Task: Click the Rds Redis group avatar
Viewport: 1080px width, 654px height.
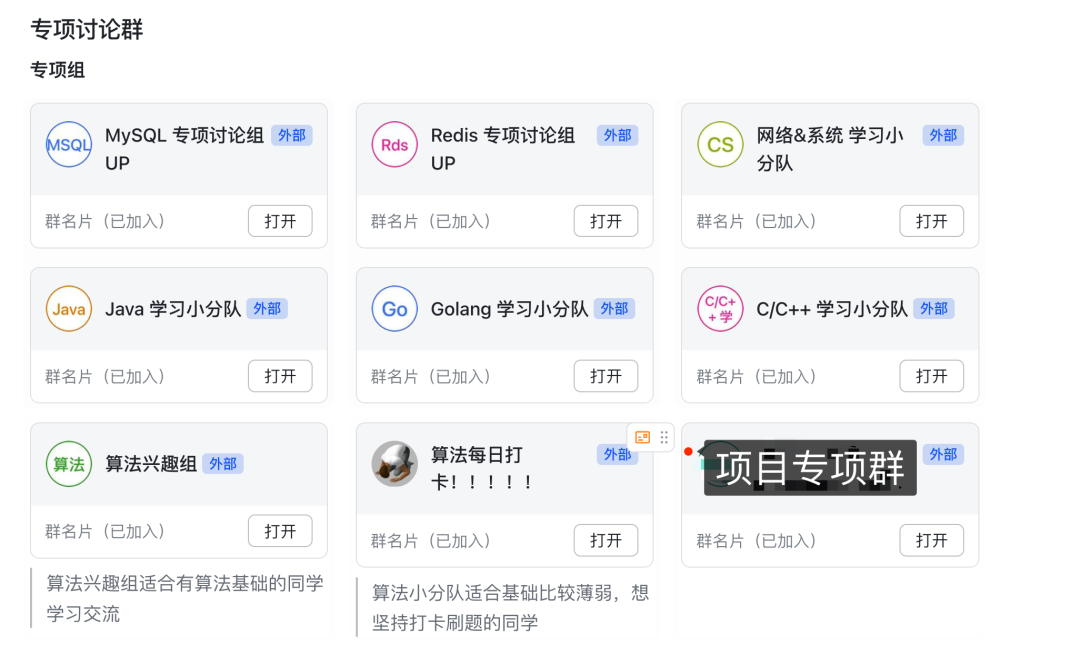Action: click(x=395, y=145)
